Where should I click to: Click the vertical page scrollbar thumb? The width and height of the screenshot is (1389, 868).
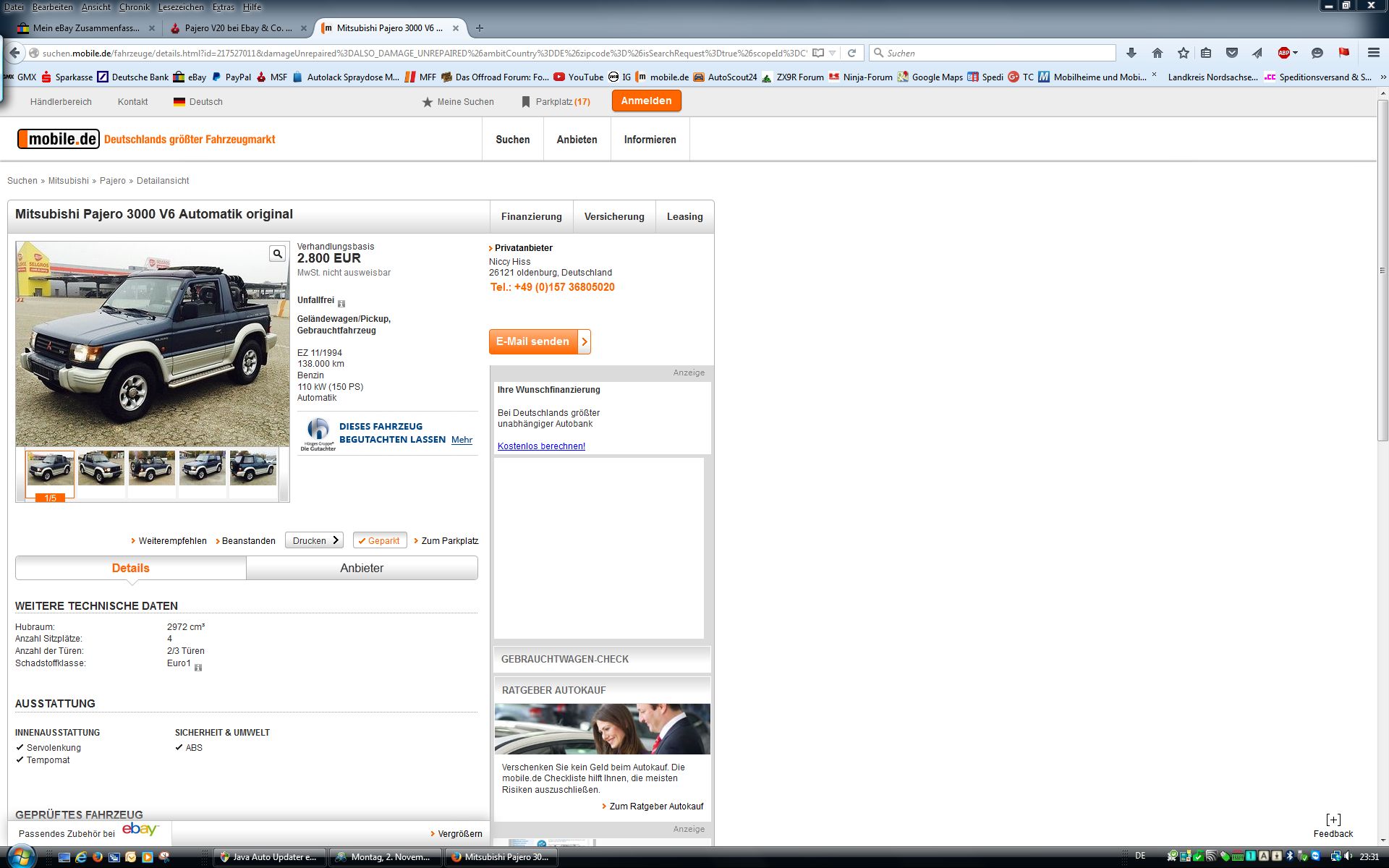click(1382, 271)
